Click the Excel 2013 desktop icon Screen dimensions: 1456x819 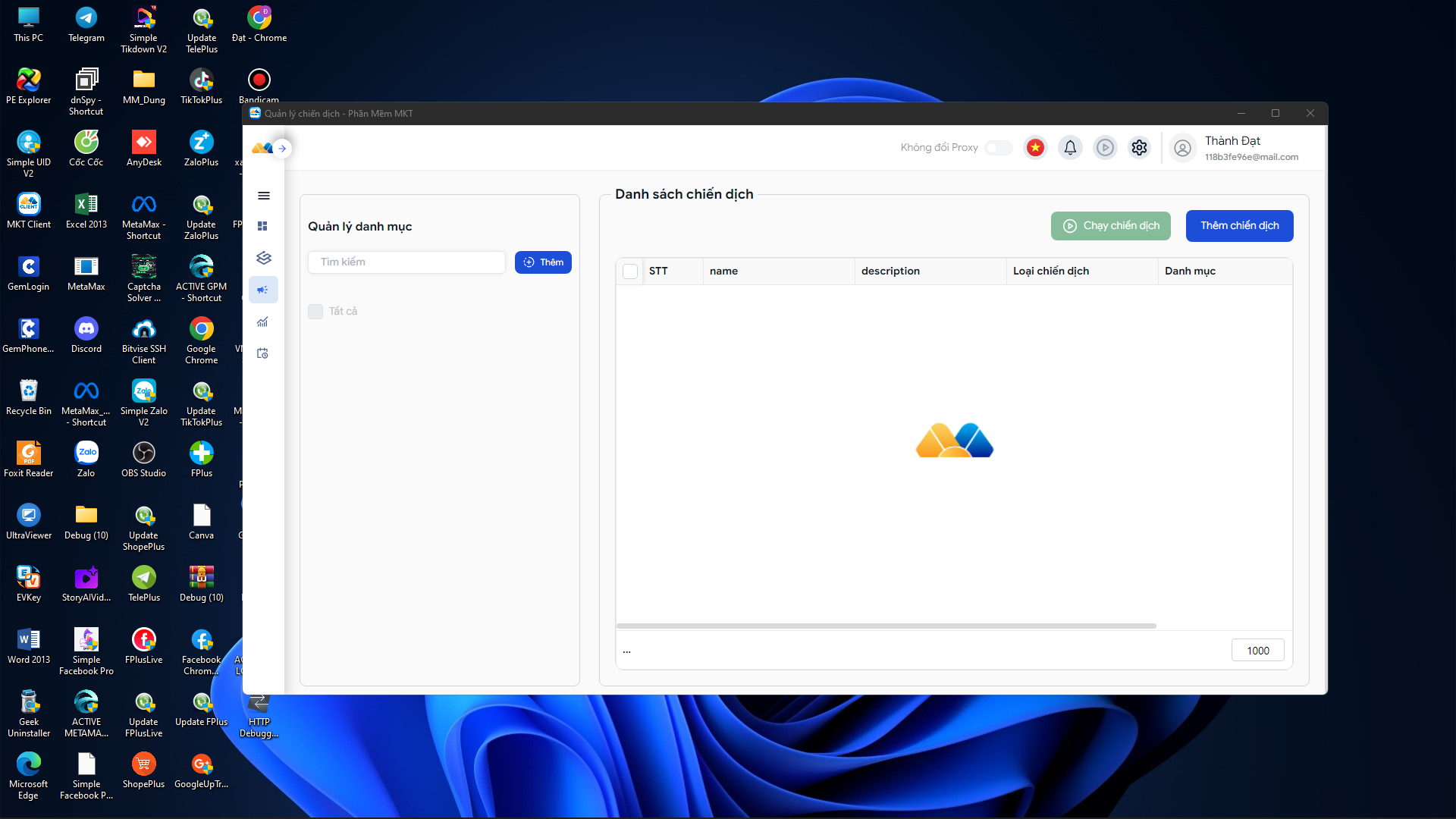point(86,211)
